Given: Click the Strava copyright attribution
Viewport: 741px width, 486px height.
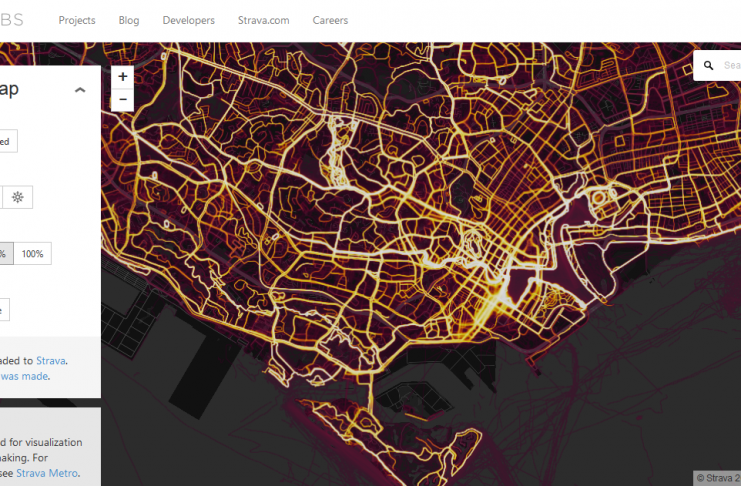Looking at the screenshot, I should [718, 477].
